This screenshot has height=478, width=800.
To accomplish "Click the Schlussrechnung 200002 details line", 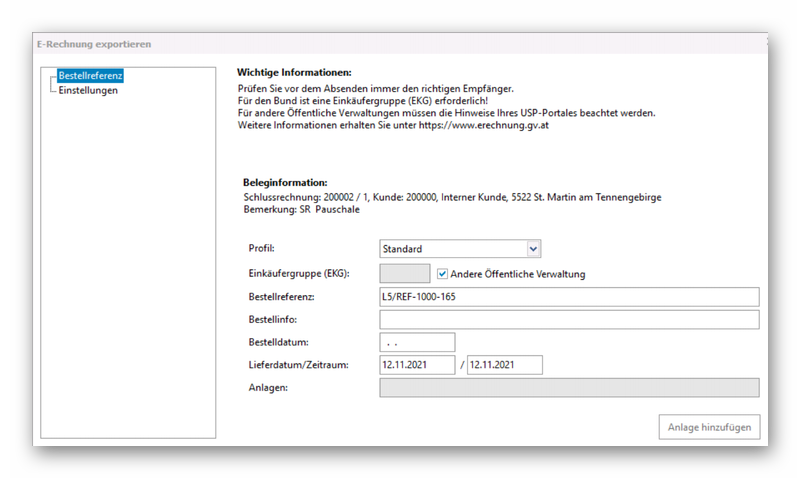I will click(451, 197).
